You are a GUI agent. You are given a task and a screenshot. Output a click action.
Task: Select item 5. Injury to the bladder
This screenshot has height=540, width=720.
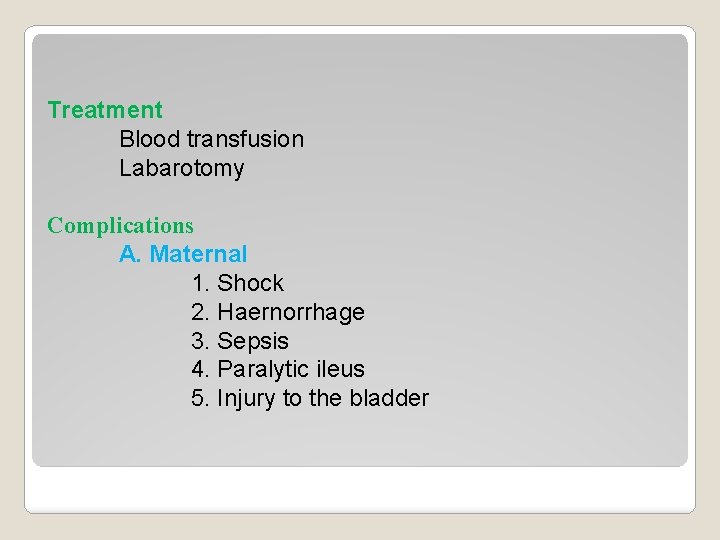[x=310, y=398]
